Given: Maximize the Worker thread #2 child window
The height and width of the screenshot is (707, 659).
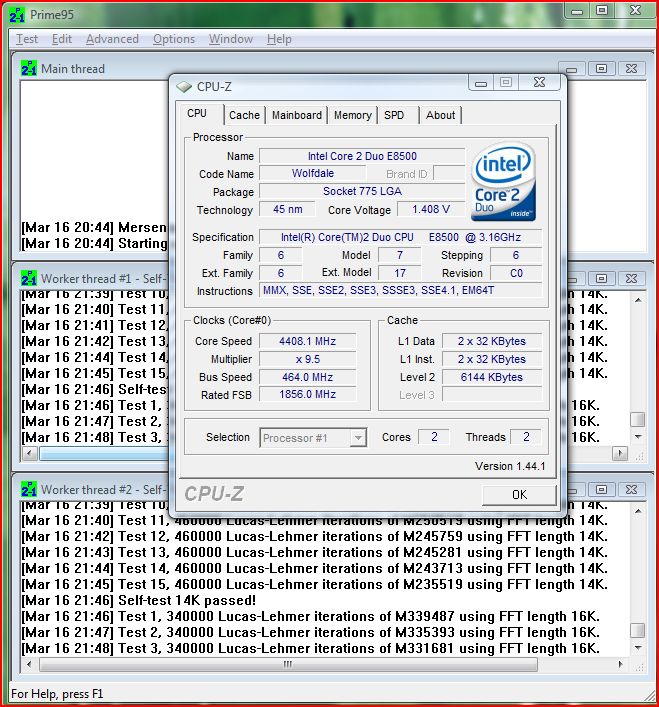Looking at the screenshot, I should (x=601, y=489).
